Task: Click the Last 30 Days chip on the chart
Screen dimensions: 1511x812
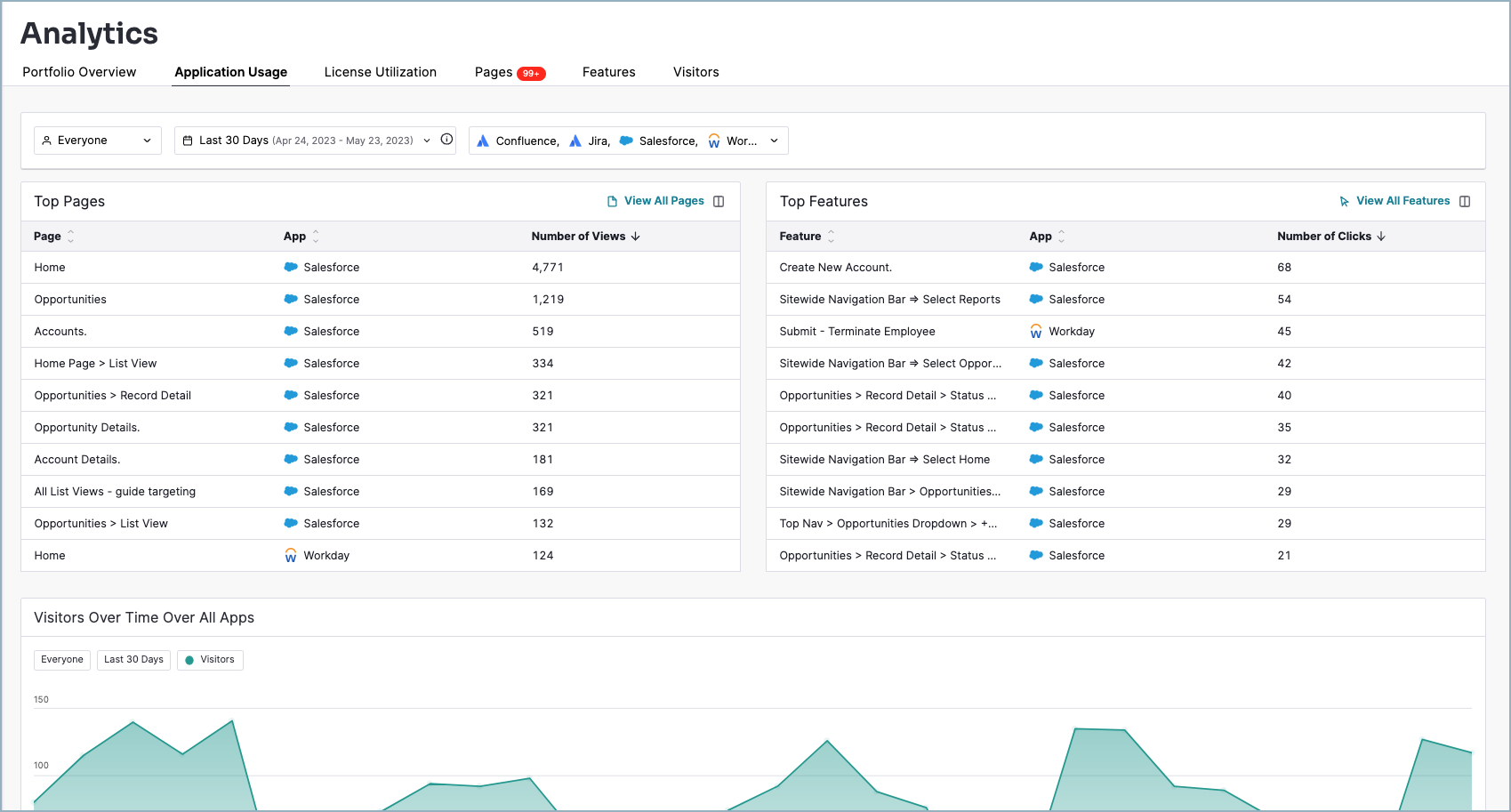Action: point(133,659)
